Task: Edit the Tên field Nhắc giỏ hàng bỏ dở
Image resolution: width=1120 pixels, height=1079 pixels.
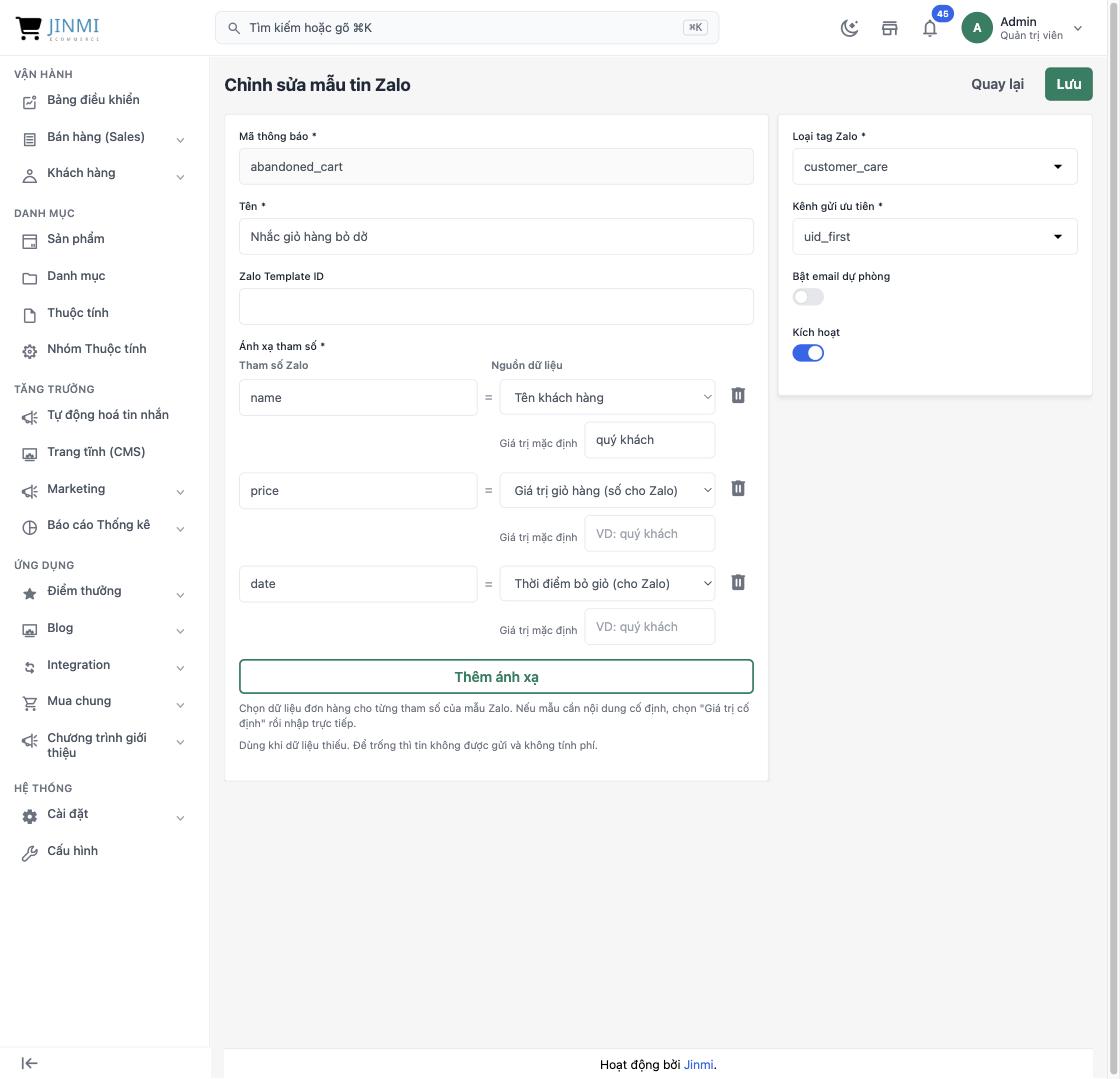Action: (x=496, y=236)
